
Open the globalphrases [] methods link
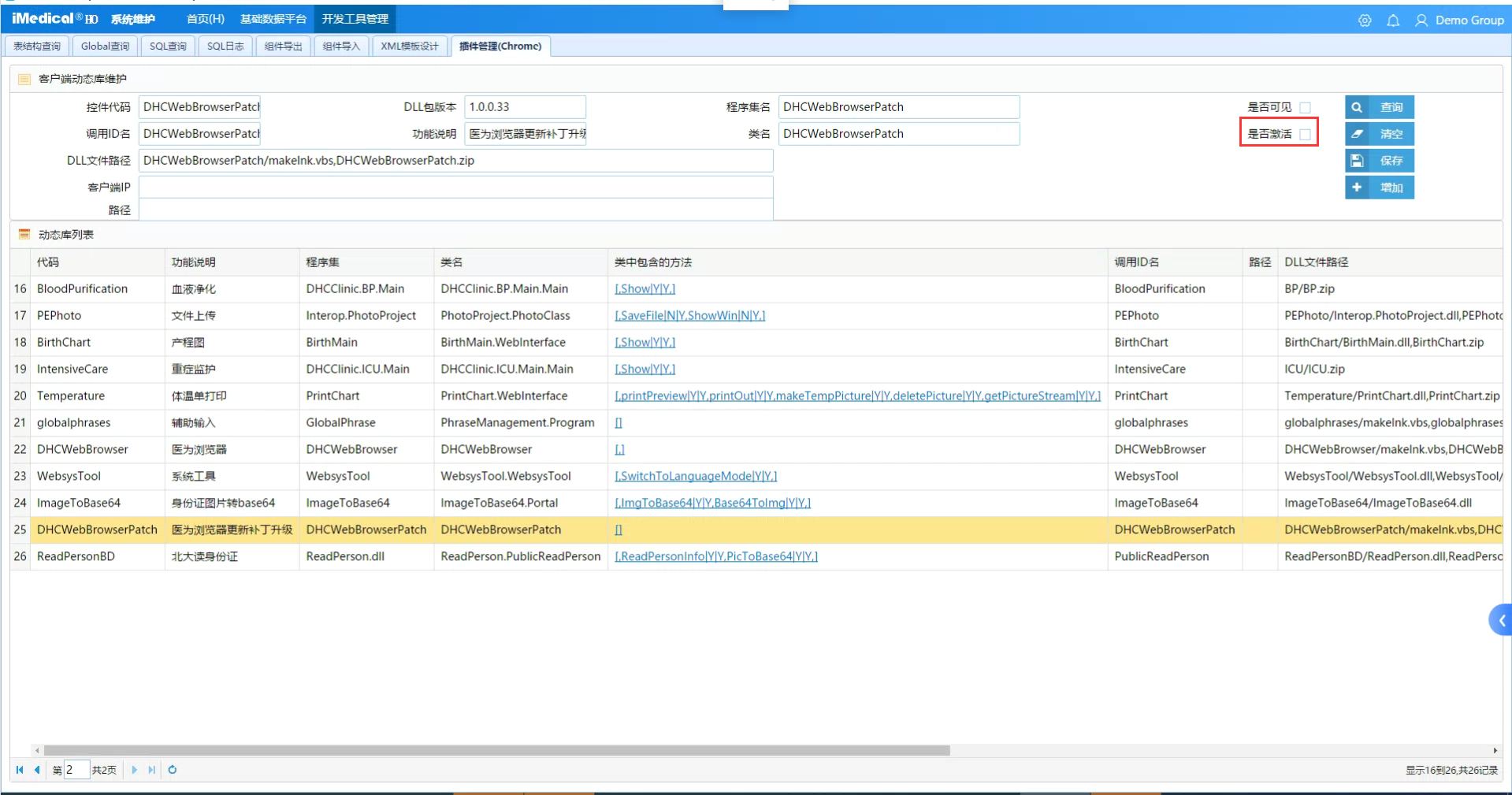tap(619, 423)
